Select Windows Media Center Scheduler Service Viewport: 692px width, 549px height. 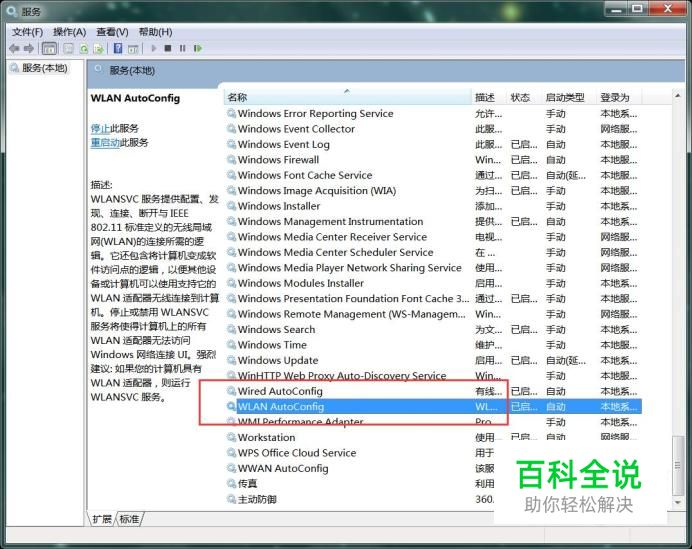click(x=433, y=252)
